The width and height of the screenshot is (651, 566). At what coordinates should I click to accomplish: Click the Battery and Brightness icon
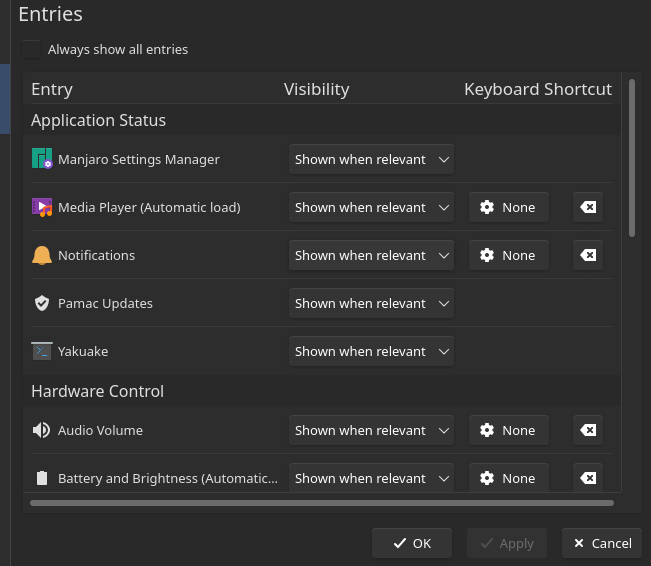click(x=42, y=478)
